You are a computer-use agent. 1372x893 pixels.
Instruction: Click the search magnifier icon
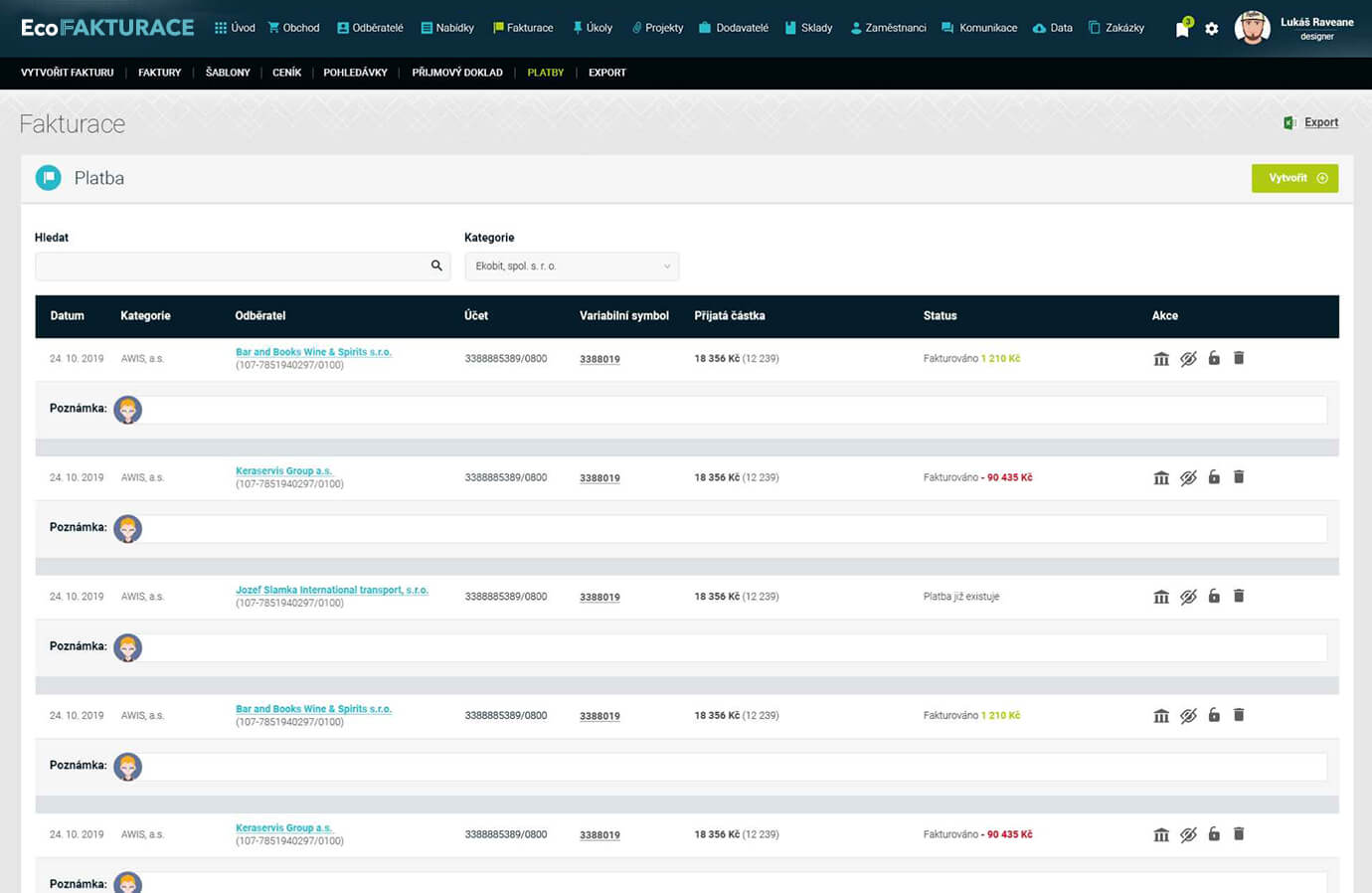pos(436,266)
